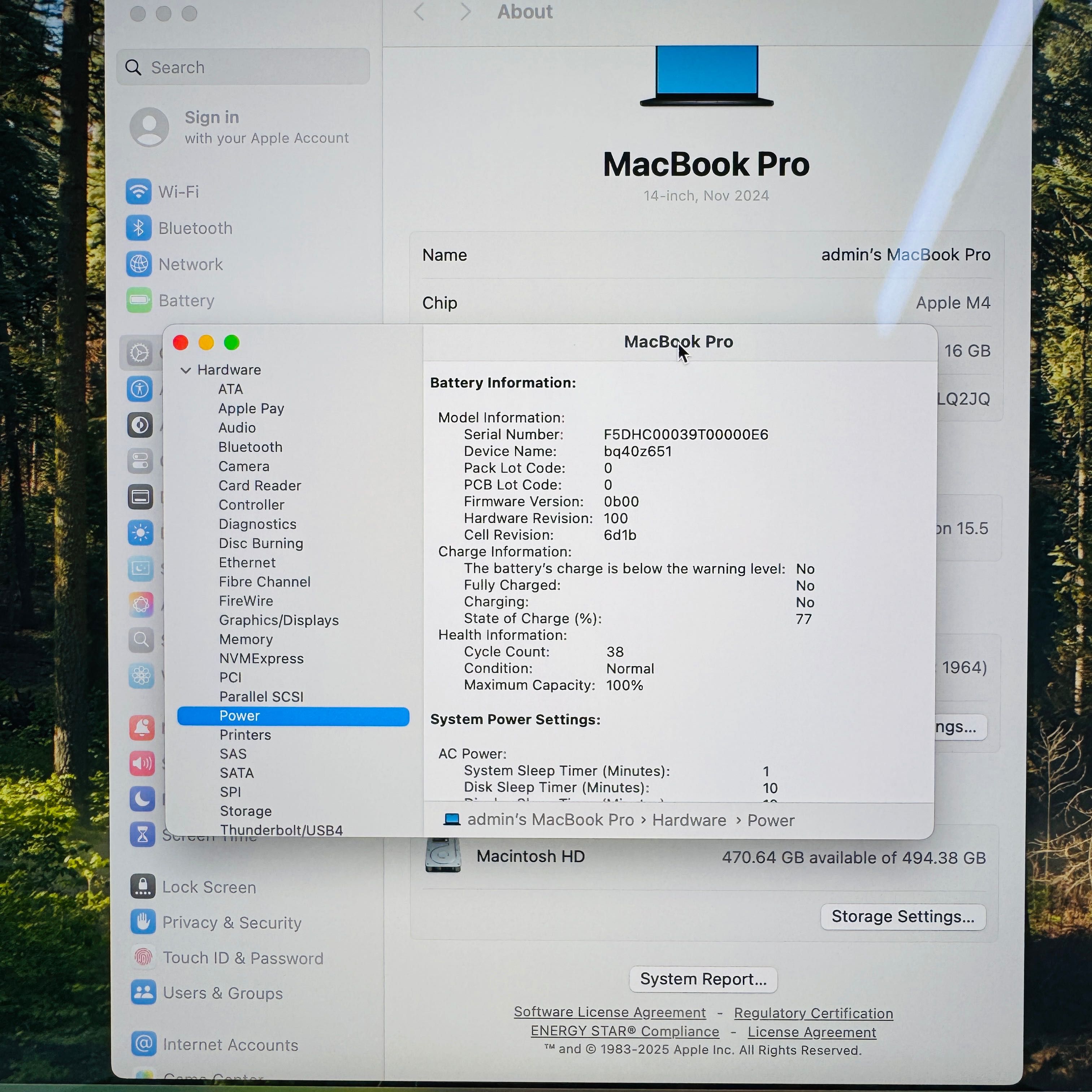The width and height of the screenshot is (1092, 1092).
Task: Open the Notifications bell icon
Action: coord(142,728)
